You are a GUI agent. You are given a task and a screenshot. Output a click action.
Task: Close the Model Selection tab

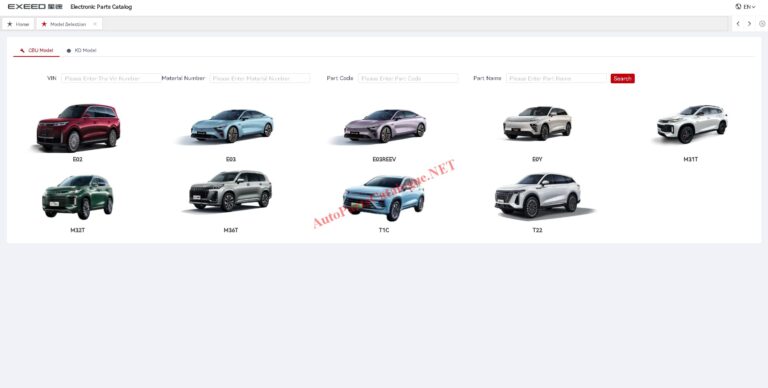click(x=95, y=24)
